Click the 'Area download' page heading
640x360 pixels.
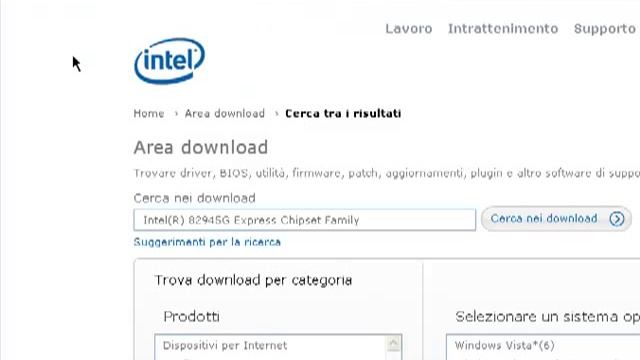[201, 147]
